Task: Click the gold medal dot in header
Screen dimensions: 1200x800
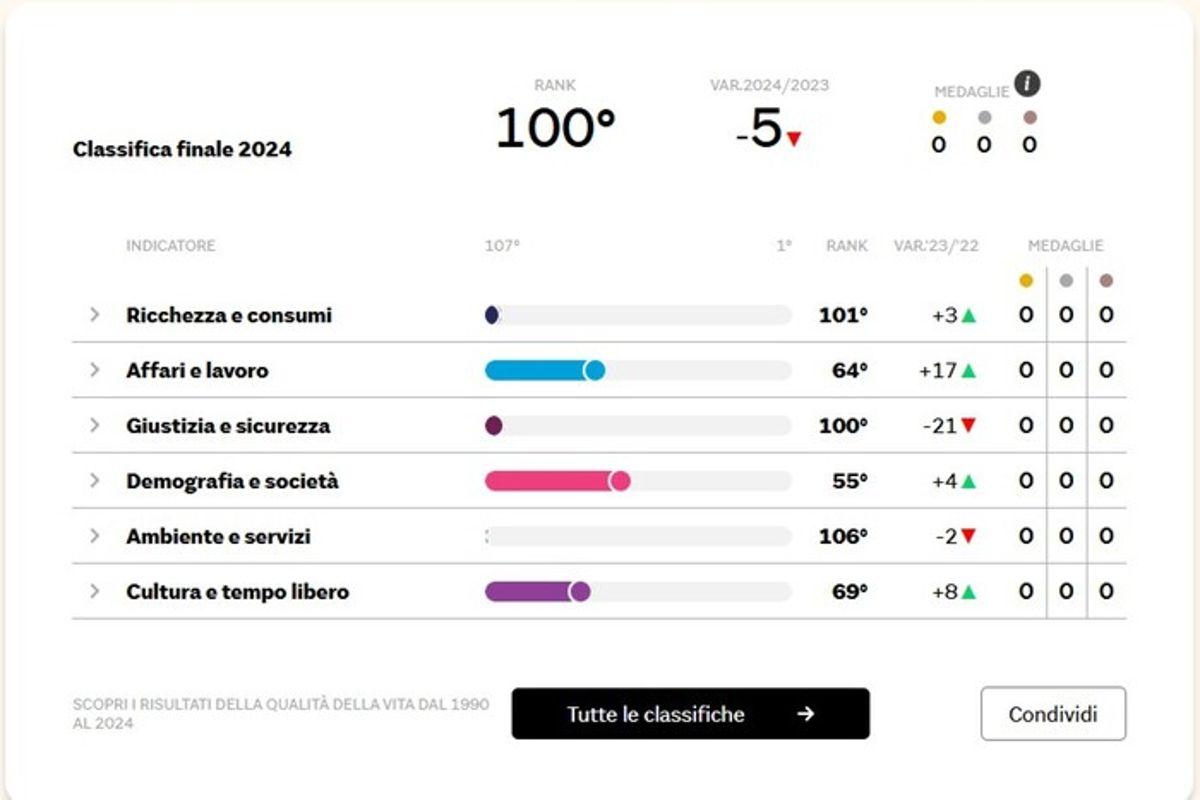Action: (938, 117)
